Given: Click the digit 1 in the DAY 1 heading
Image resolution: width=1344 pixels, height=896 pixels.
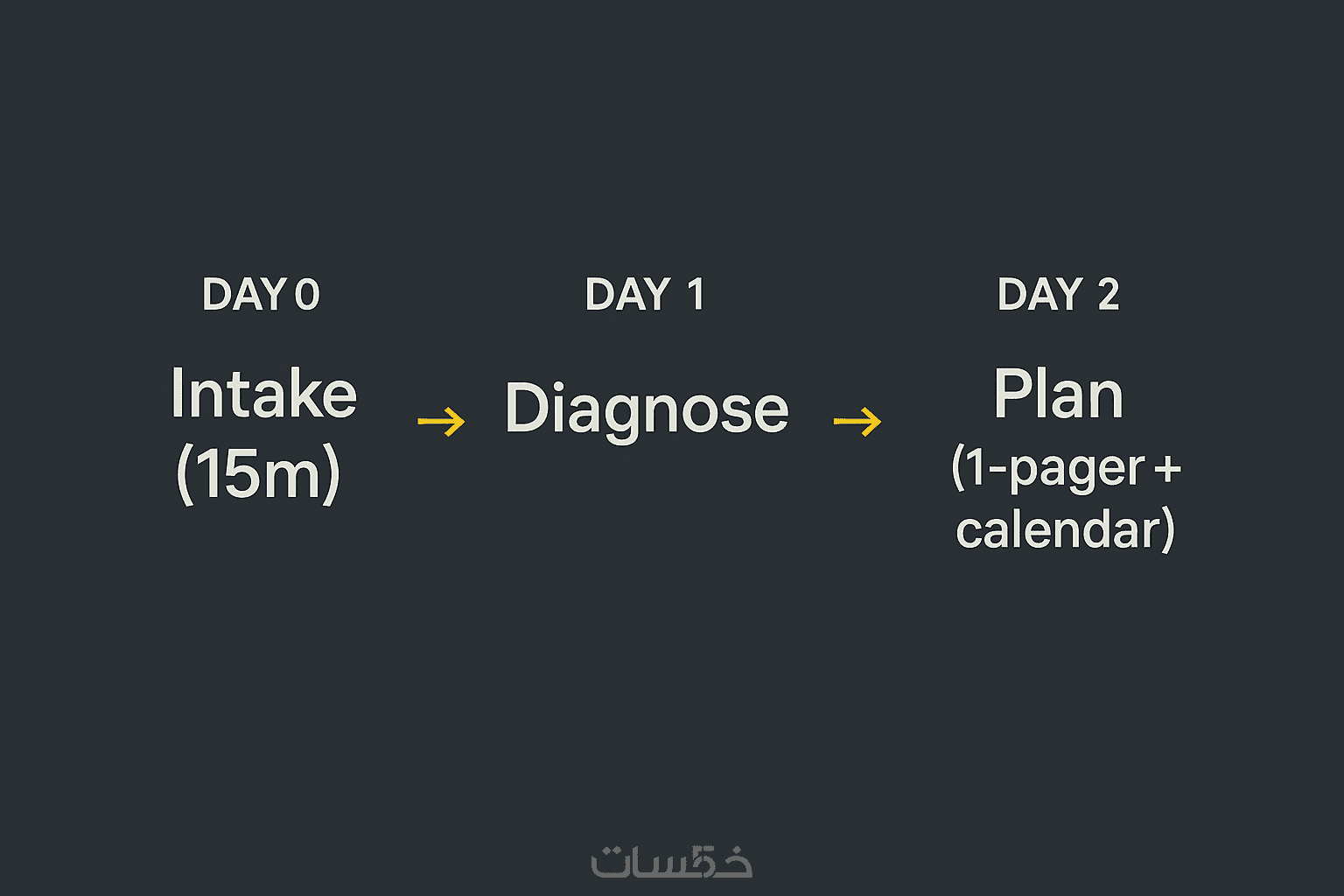Looking at the screenshot, I should (696, 295).
